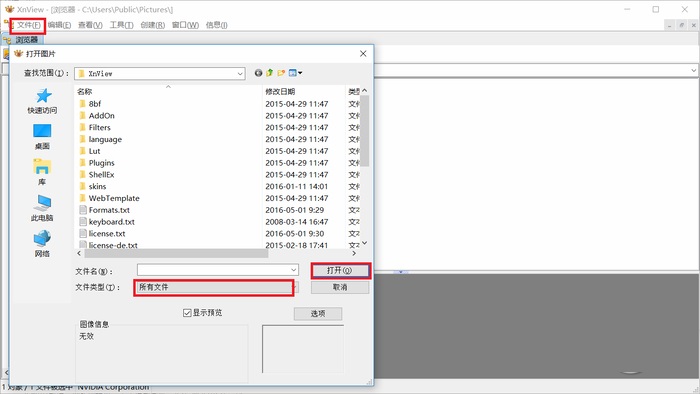
Task: Select the license.txt file icon
Action: click(83, 233)
